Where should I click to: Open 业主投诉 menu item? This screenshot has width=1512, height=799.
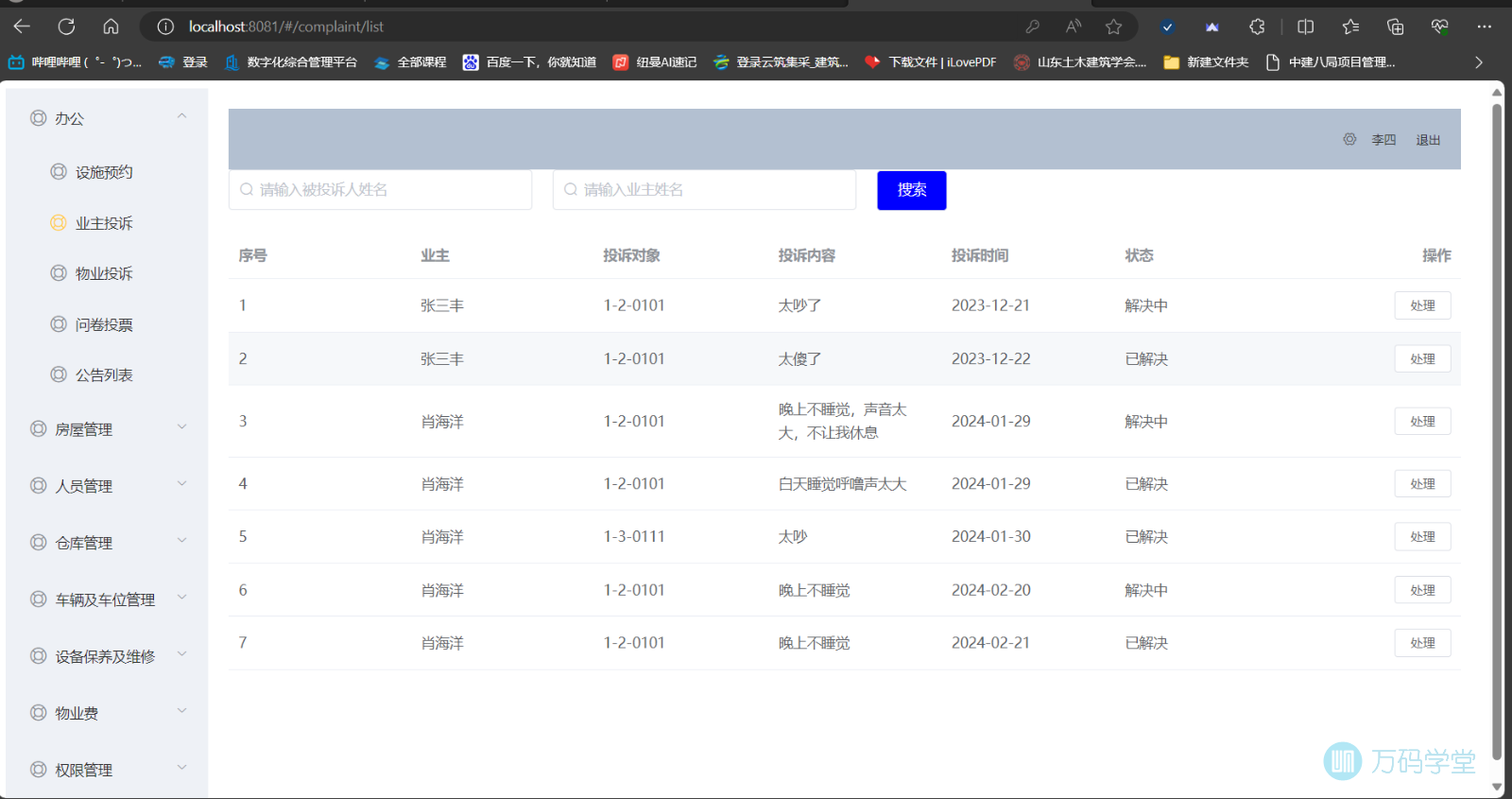click(104, 223)
